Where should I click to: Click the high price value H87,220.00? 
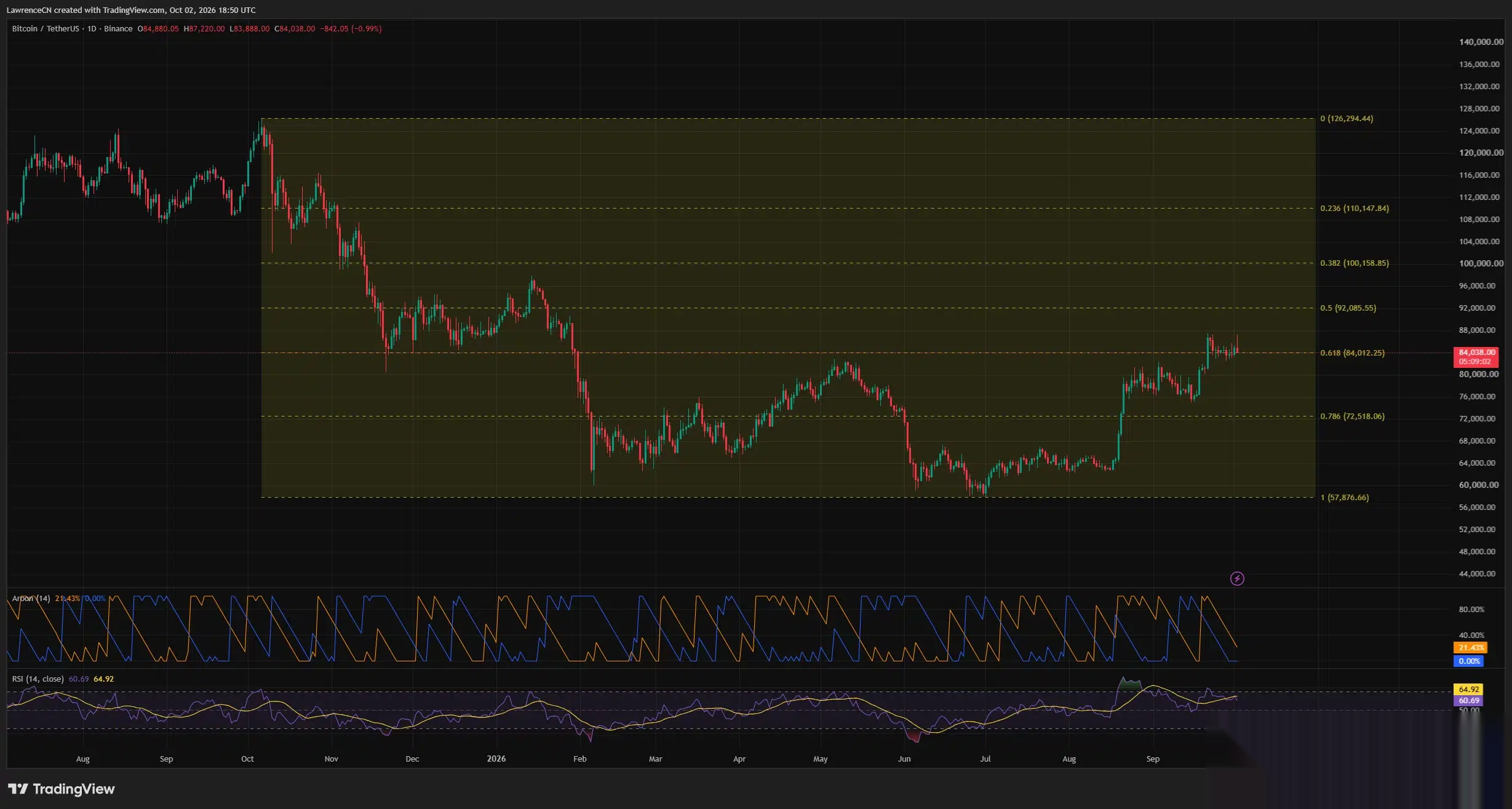tap(204, 29)
